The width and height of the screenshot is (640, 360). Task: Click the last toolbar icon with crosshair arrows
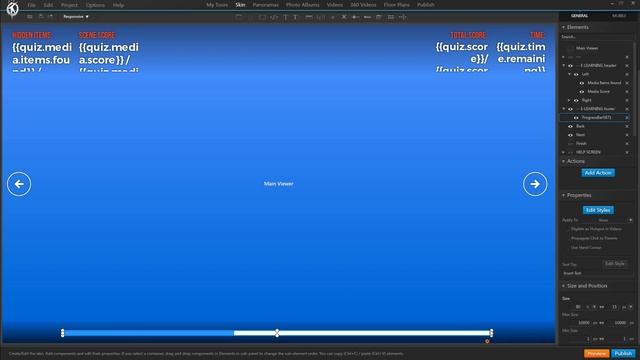[x=402, y=17]
